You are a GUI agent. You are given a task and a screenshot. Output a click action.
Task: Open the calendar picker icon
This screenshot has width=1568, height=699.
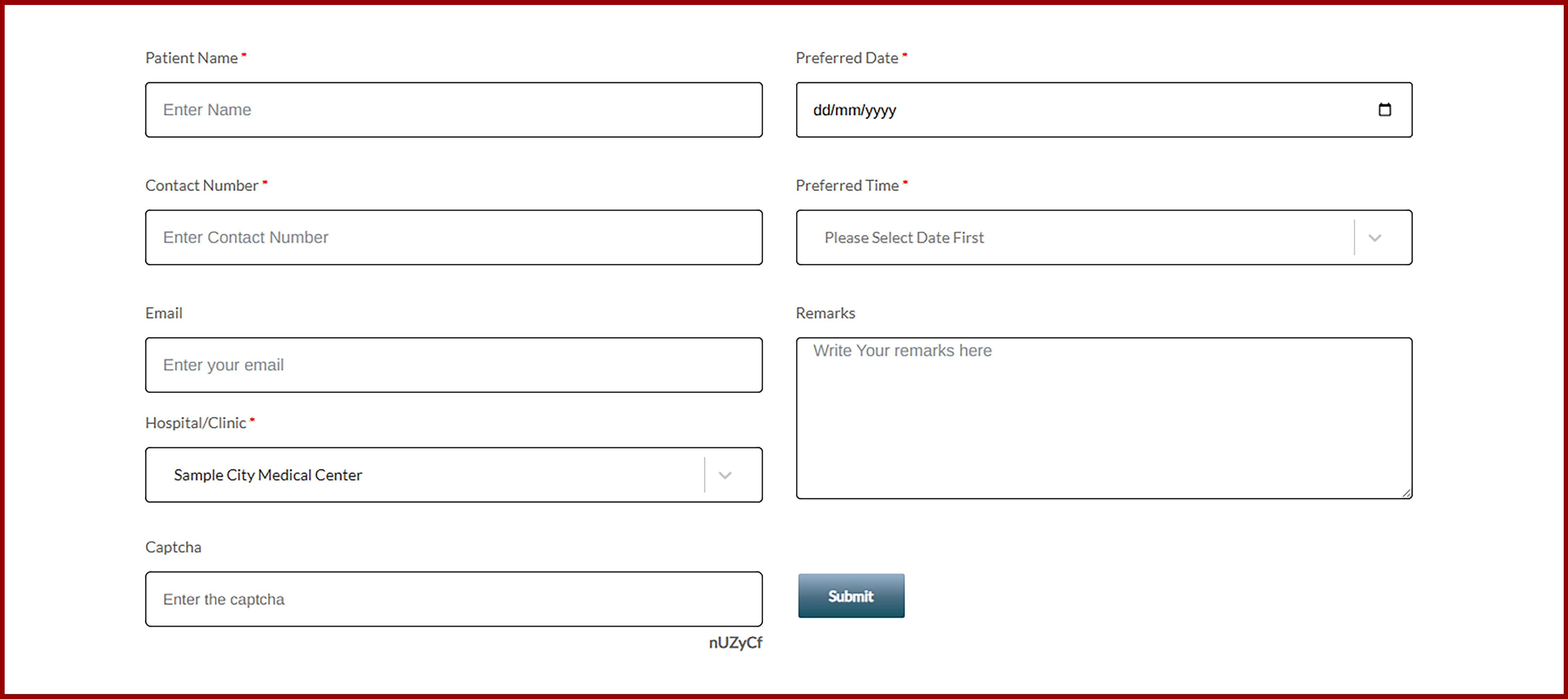point(1384,110)
